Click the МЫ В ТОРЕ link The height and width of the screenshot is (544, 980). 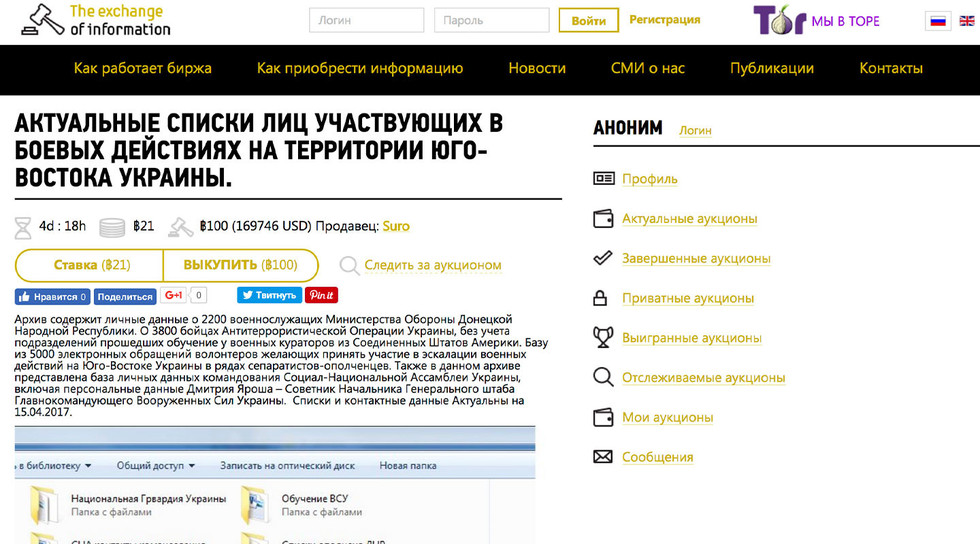(845, 21)
